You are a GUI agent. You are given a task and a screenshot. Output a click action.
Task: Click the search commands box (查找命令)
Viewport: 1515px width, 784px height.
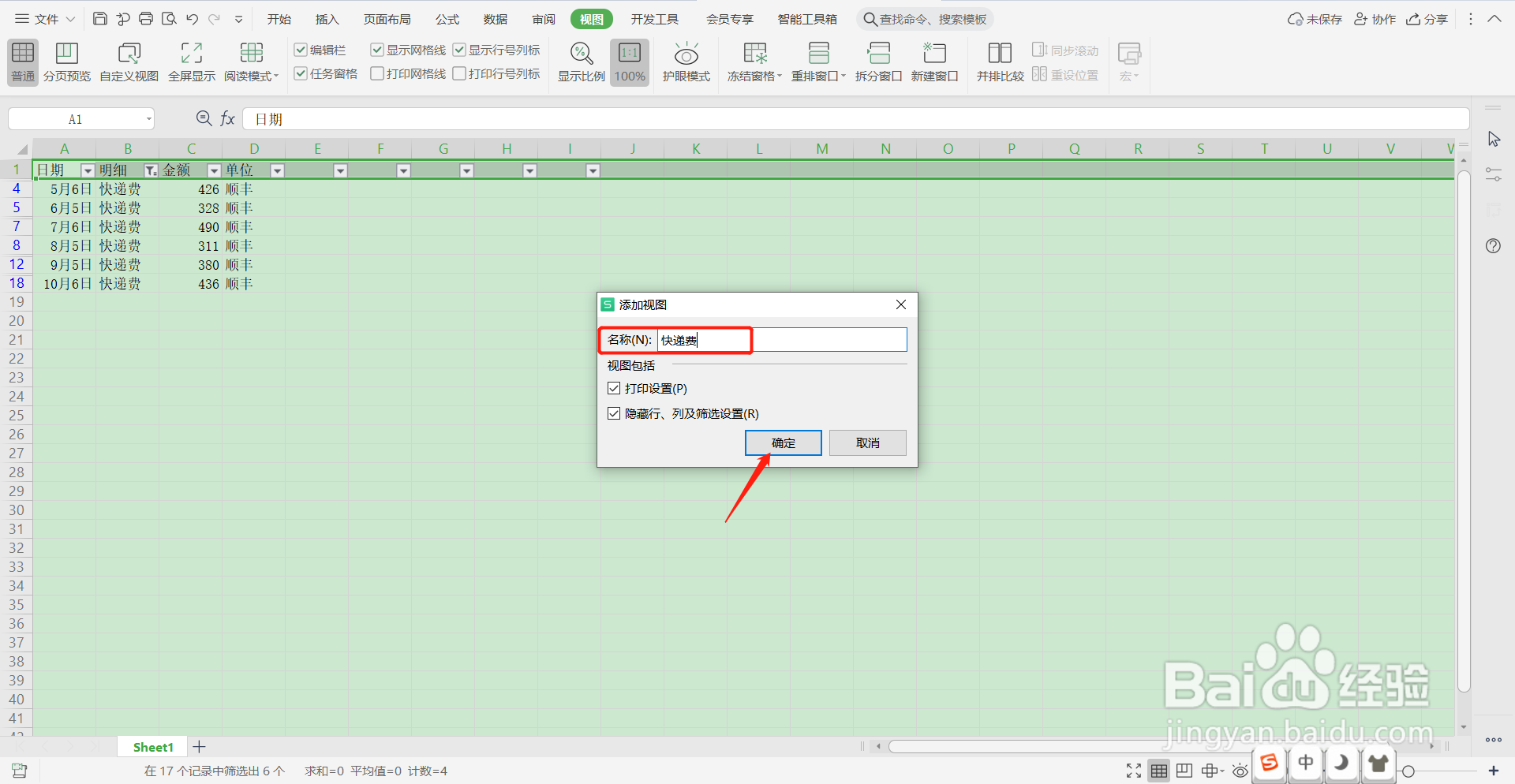click(925, 19)
